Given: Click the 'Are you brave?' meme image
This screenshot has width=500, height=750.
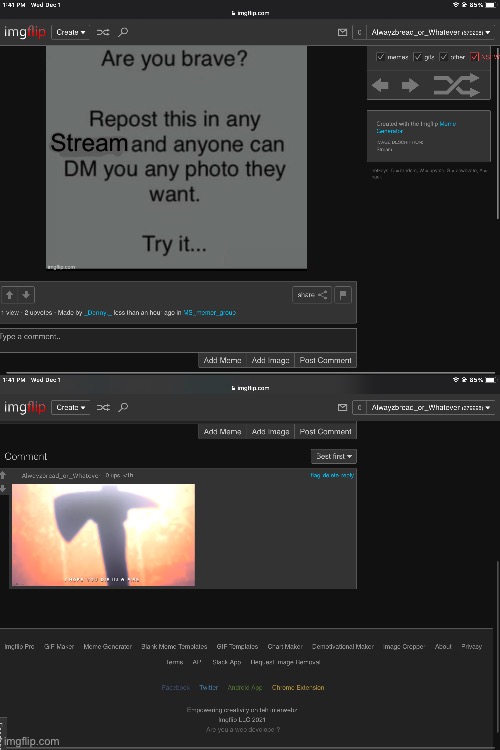Looking at the screenshot, I should [176, 157].
